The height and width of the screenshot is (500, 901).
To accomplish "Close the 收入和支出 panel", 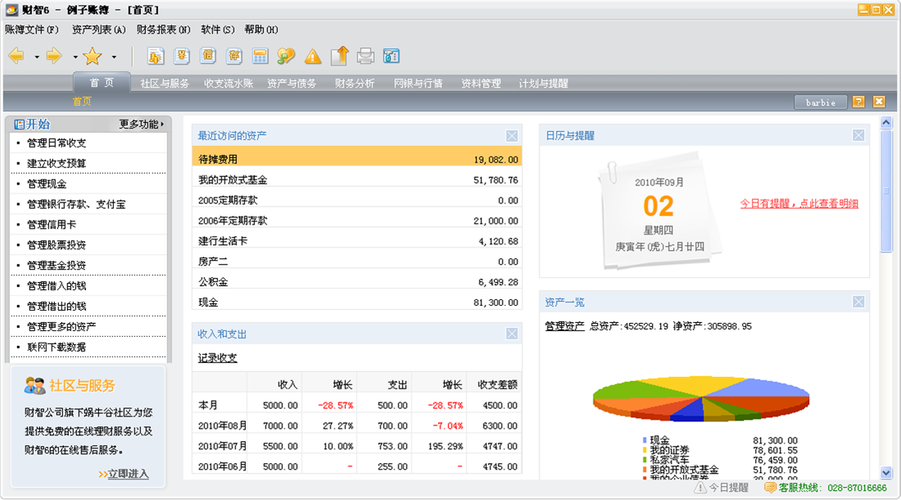I will (x=512, y=334).
